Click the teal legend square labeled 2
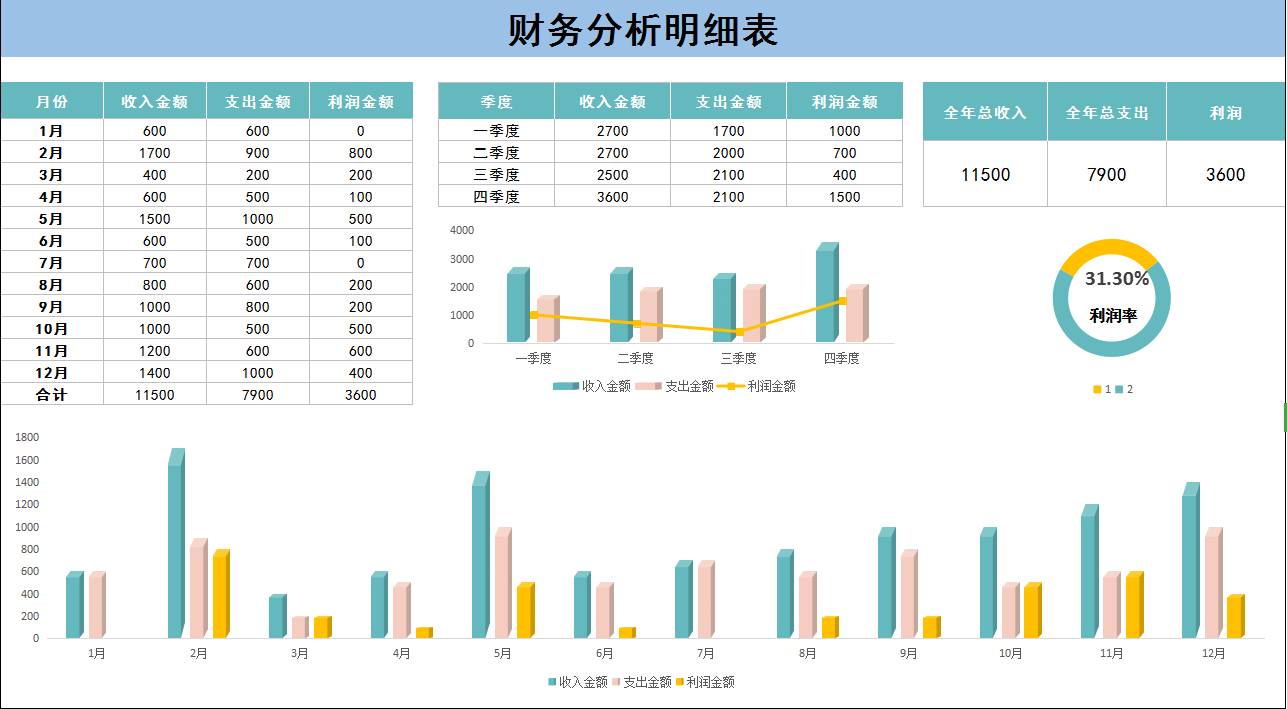This screenshot has height=709, width=1287. (1121, 390)
